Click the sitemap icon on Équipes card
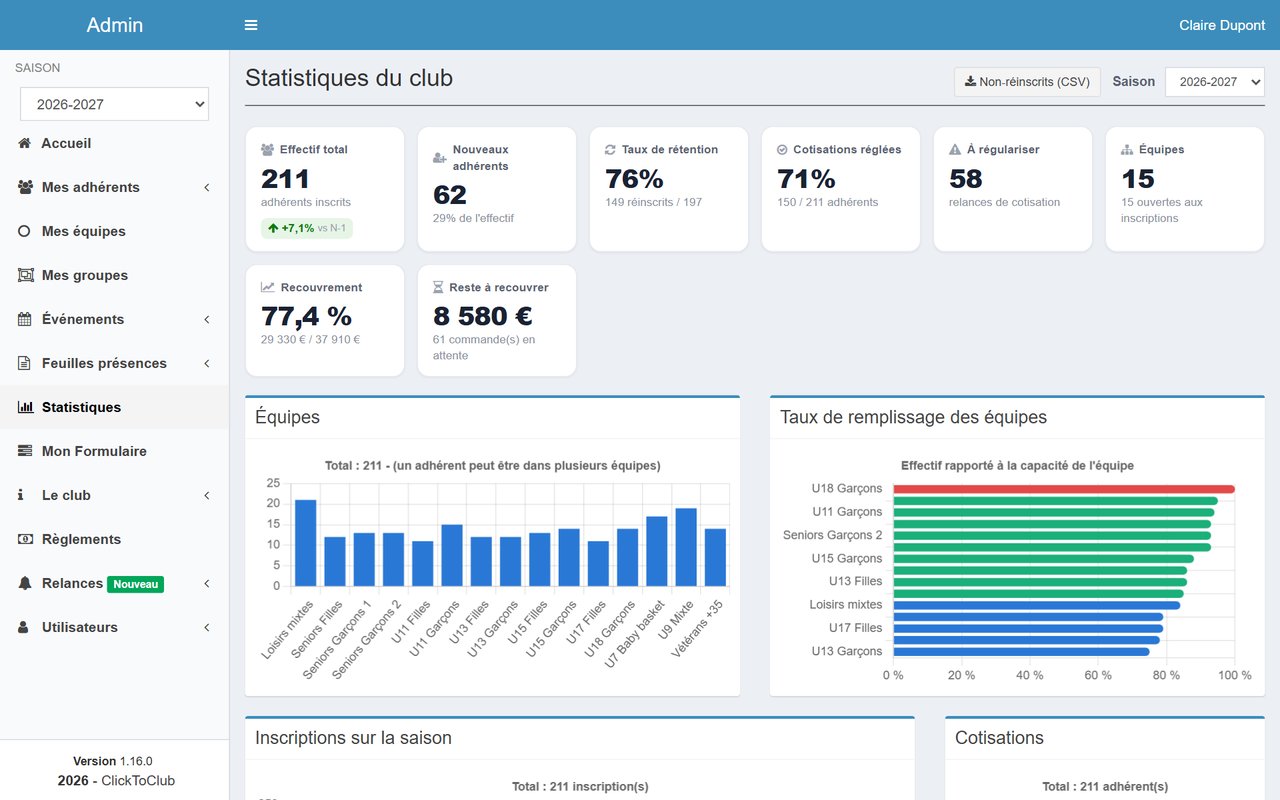Viewport: 1280px width, 800px height. coord(1127,149)
